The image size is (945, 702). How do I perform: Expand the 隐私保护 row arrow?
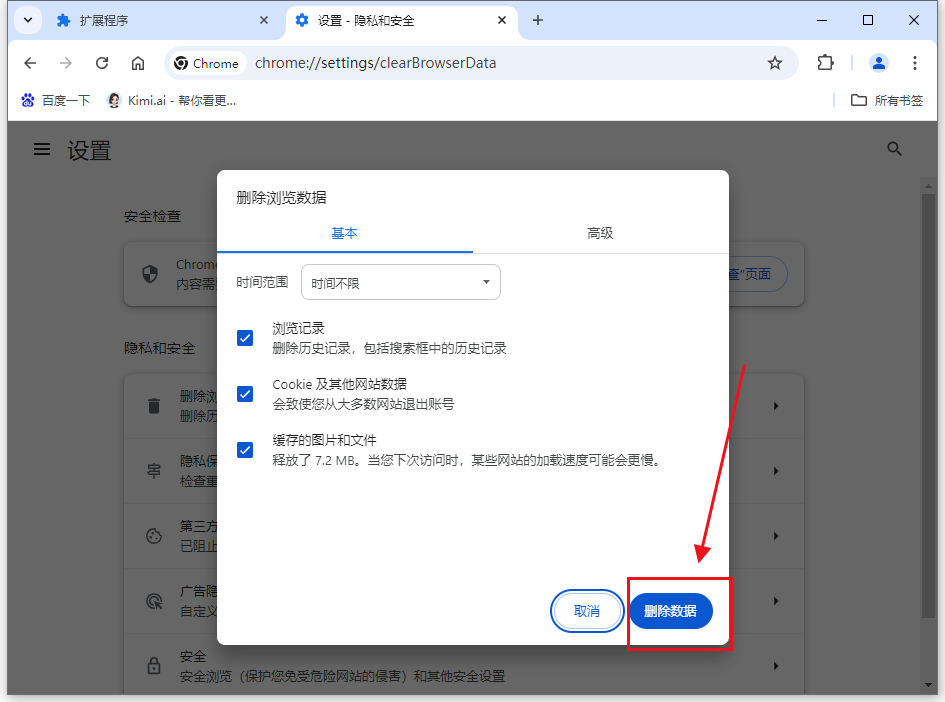pos(776,471)
